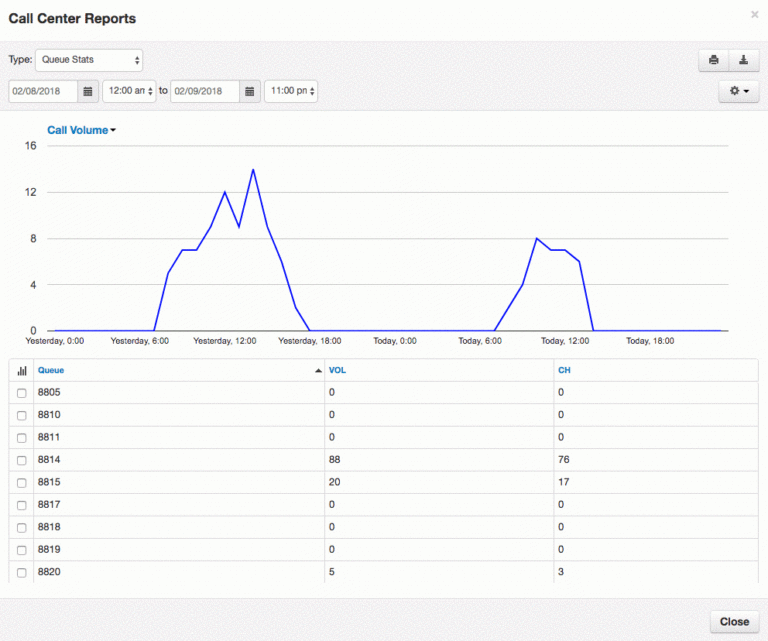
Task: Click the chart column header icon
Action: click(x=22, y=370)
